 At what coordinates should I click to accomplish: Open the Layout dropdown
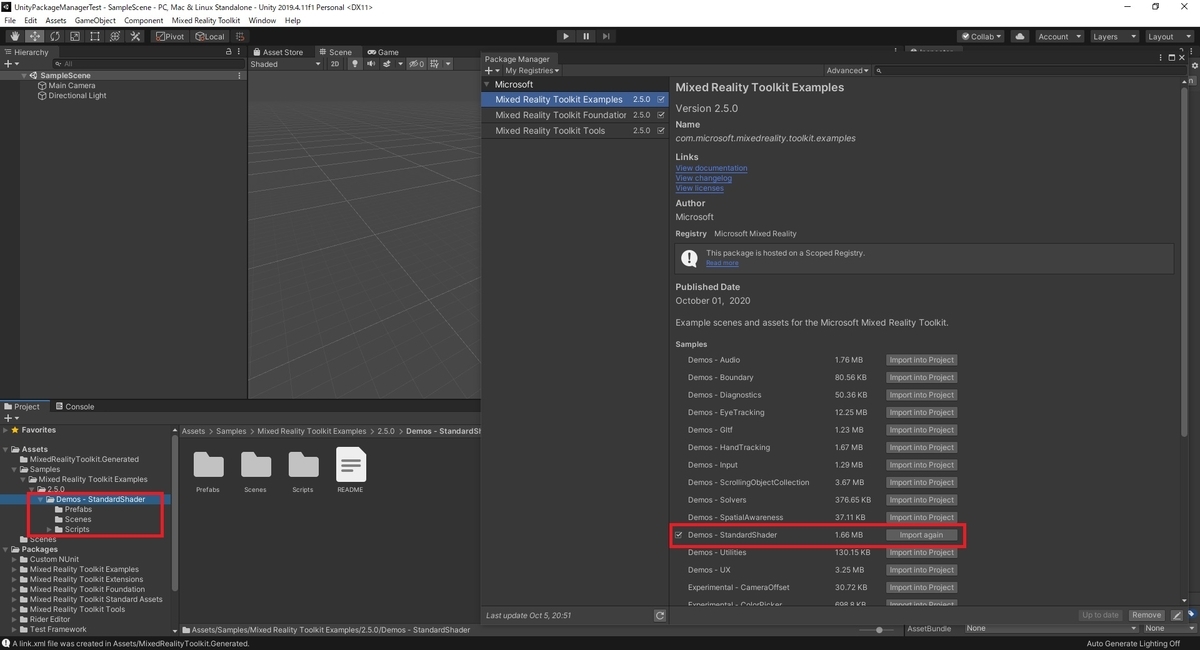click(1168, 37)
